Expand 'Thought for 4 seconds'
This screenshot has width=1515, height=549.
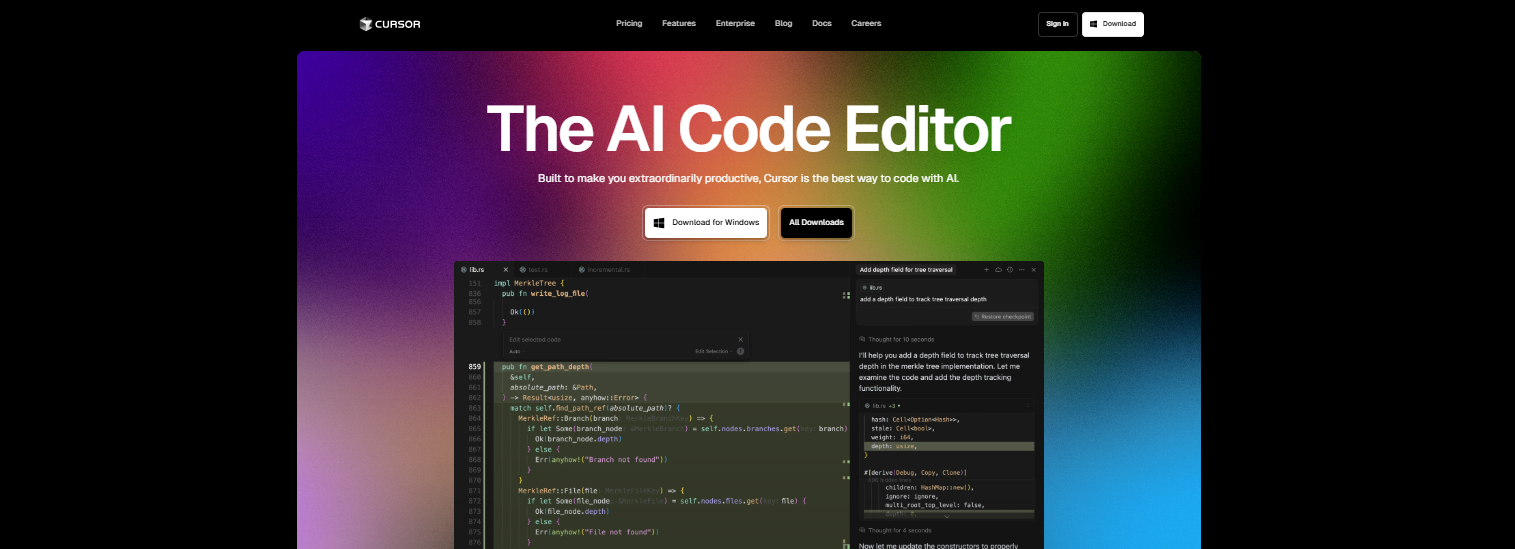[x=895, y=530]
